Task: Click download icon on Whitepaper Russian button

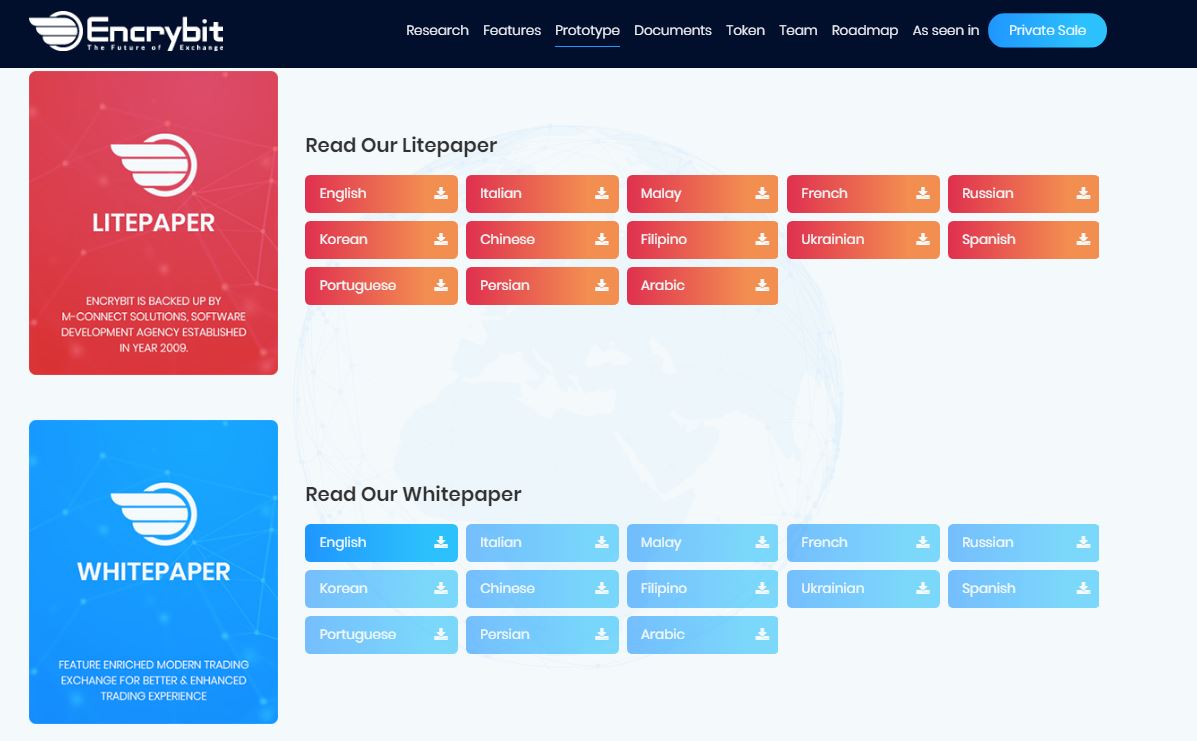Action: tap(1083, 542)
